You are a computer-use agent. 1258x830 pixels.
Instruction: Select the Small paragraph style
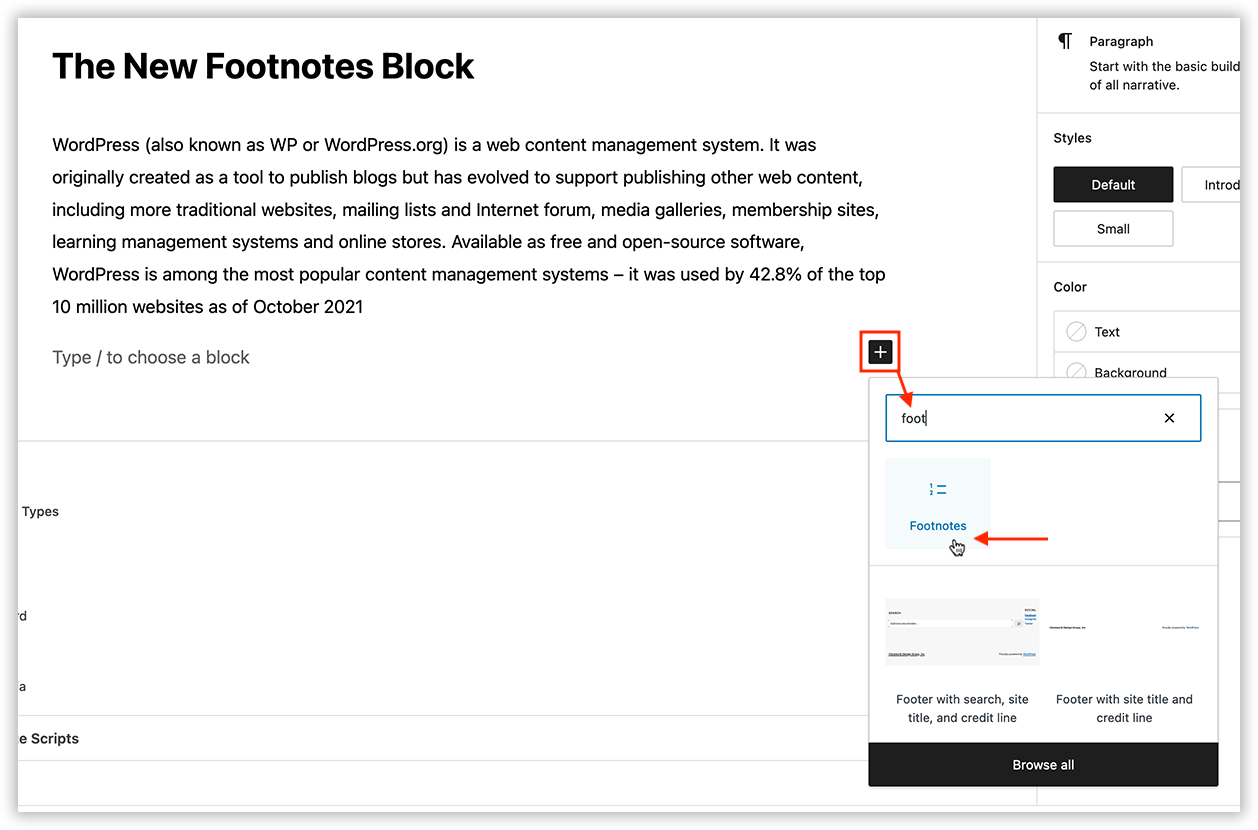tap(1113, 228)
